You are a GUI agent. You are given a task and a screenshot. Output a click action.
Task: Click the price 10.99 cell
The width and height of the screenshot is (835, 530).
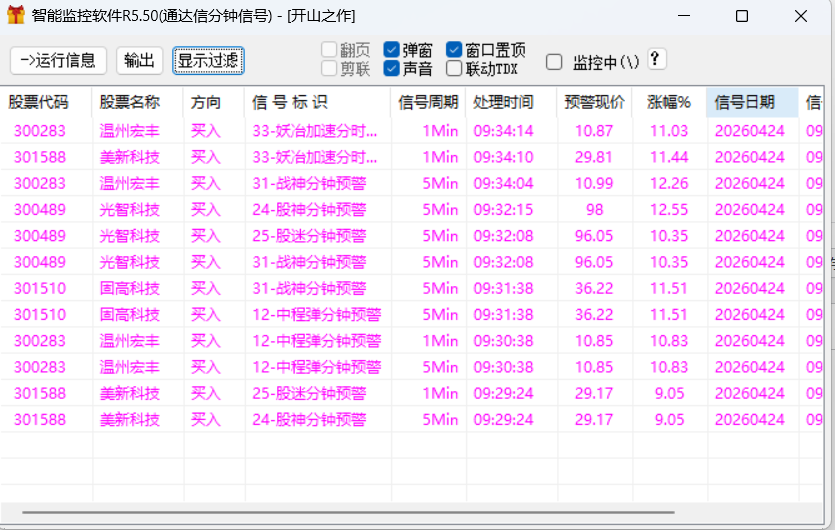[x=594, y=183]
